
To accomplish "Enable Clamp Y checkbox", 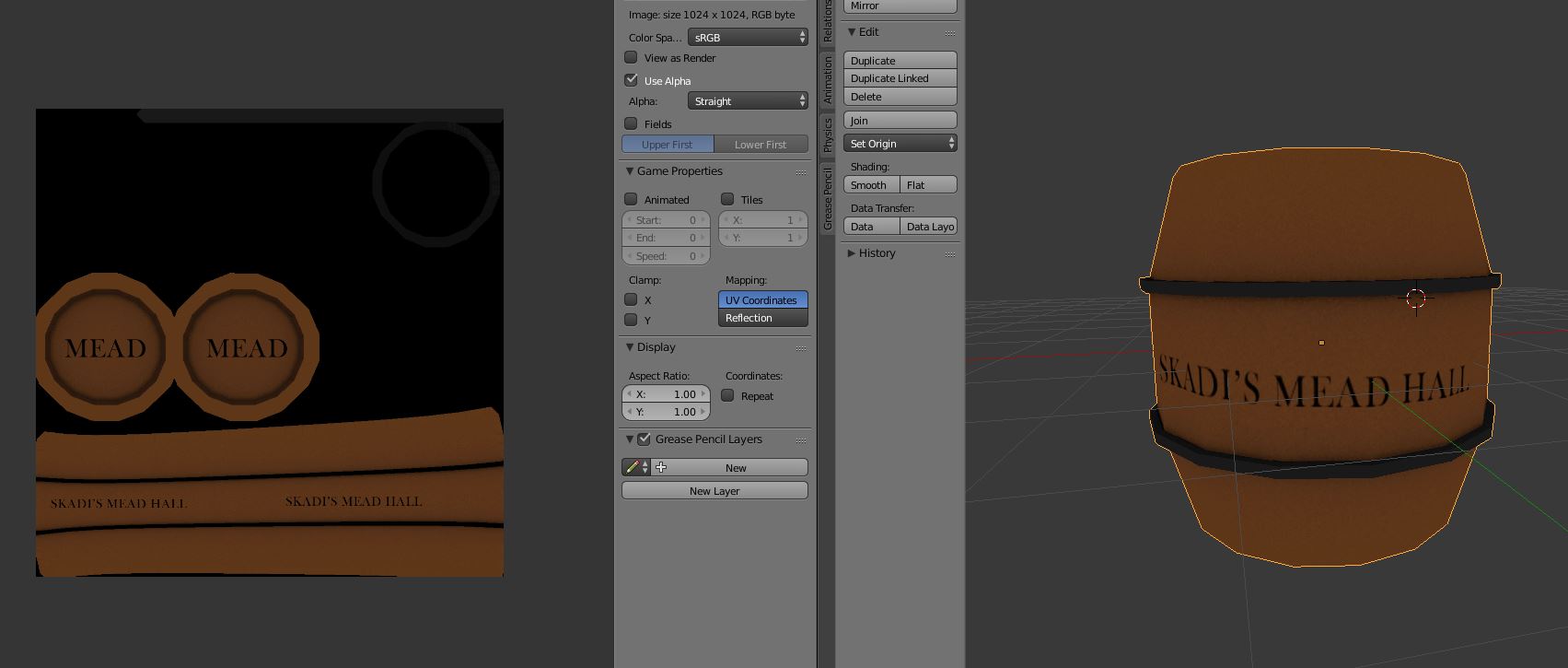I will tap(631, 320).
